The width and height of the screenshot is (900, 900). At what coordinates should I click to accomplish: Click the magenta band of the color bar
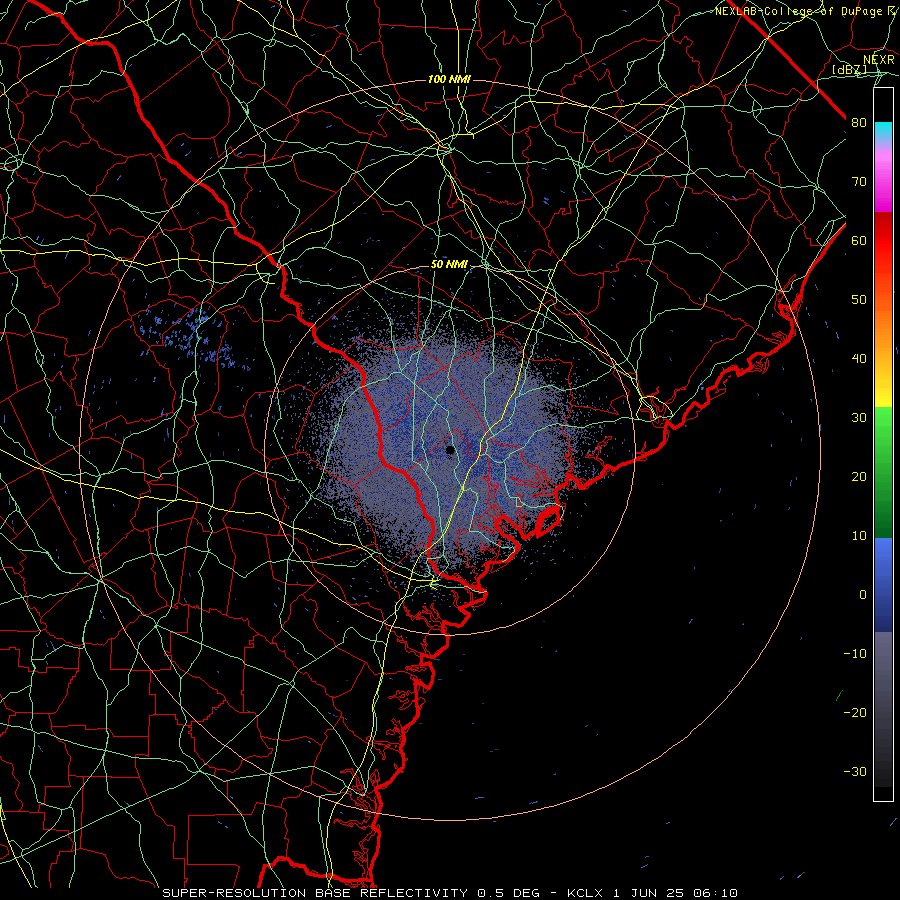(x=883, y=181)
